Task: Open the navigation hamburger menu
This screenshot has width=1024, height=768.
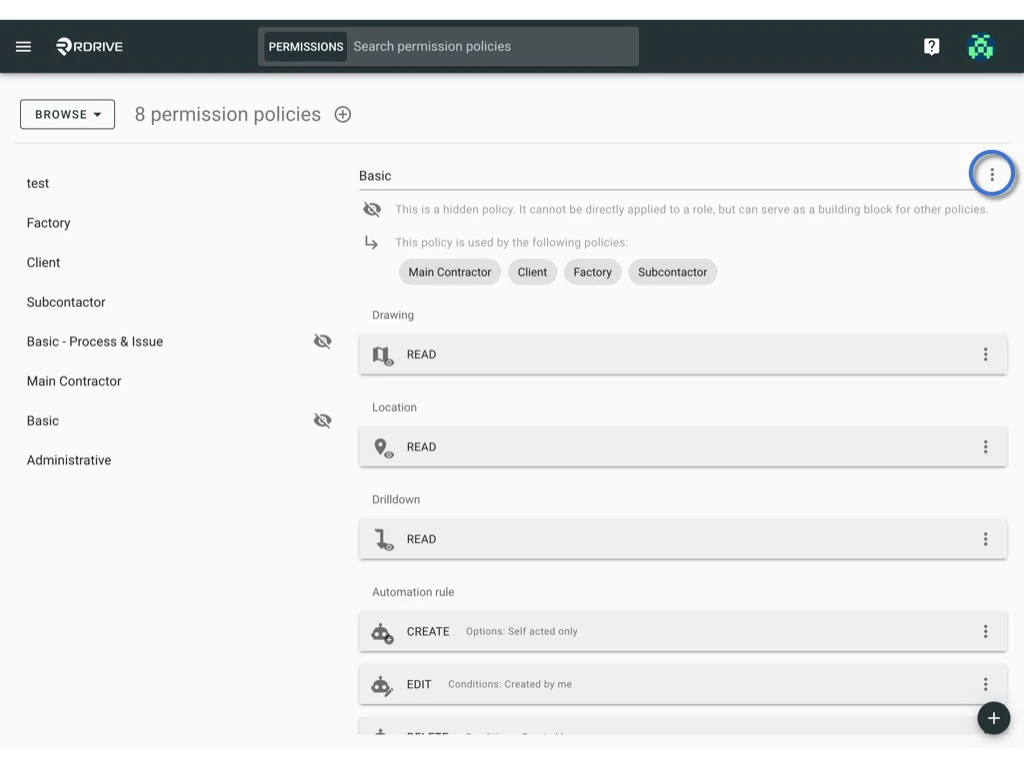Action: (23, 45)
